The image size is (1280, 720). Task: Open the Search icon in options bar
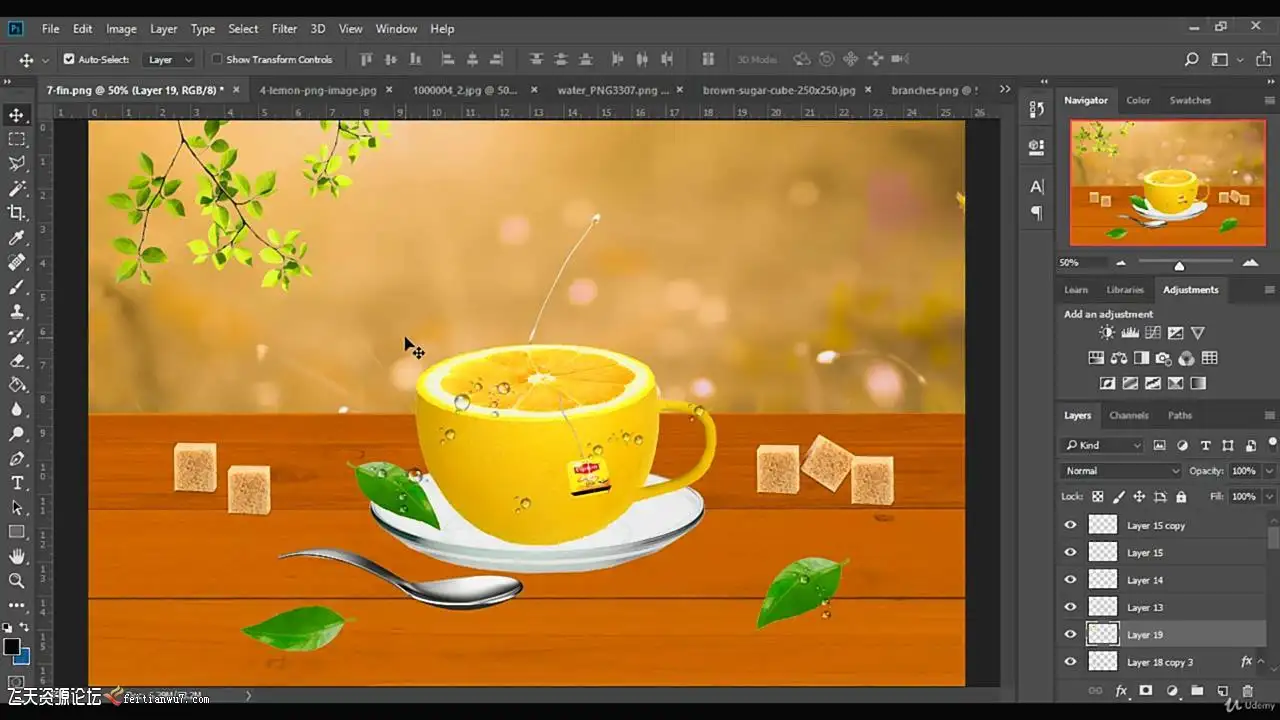coord(1191,60)
